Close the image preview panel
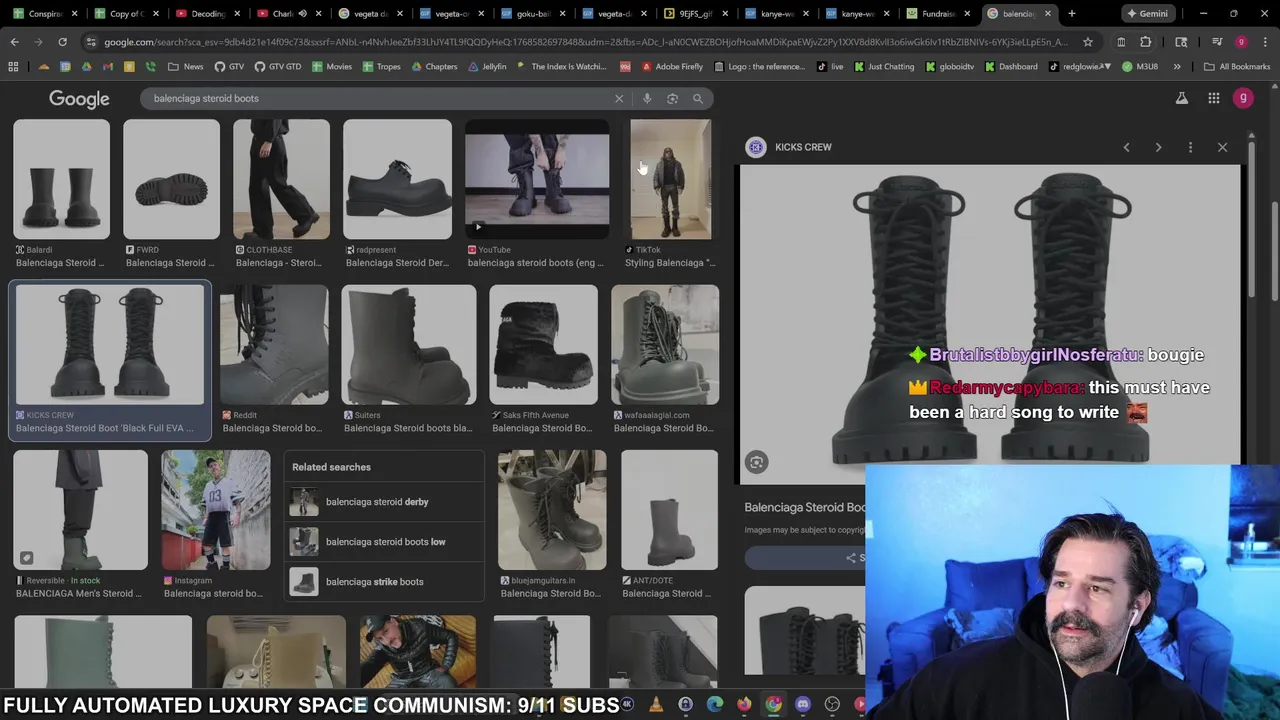Viewport: 1280px width, 720px height. point(1222,147)
